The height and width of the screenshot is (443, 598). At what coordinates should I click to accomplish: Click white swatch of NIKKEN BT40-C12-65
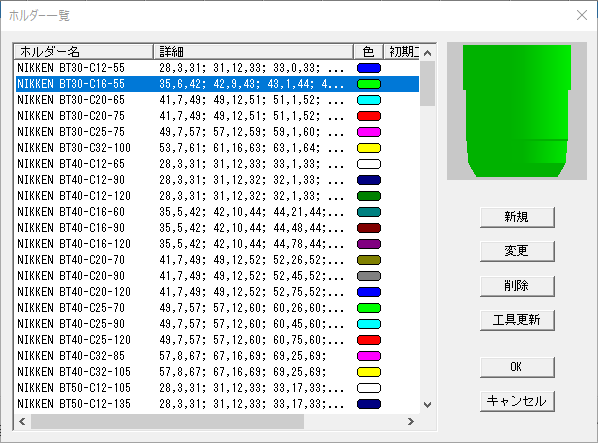pos(369,164)
